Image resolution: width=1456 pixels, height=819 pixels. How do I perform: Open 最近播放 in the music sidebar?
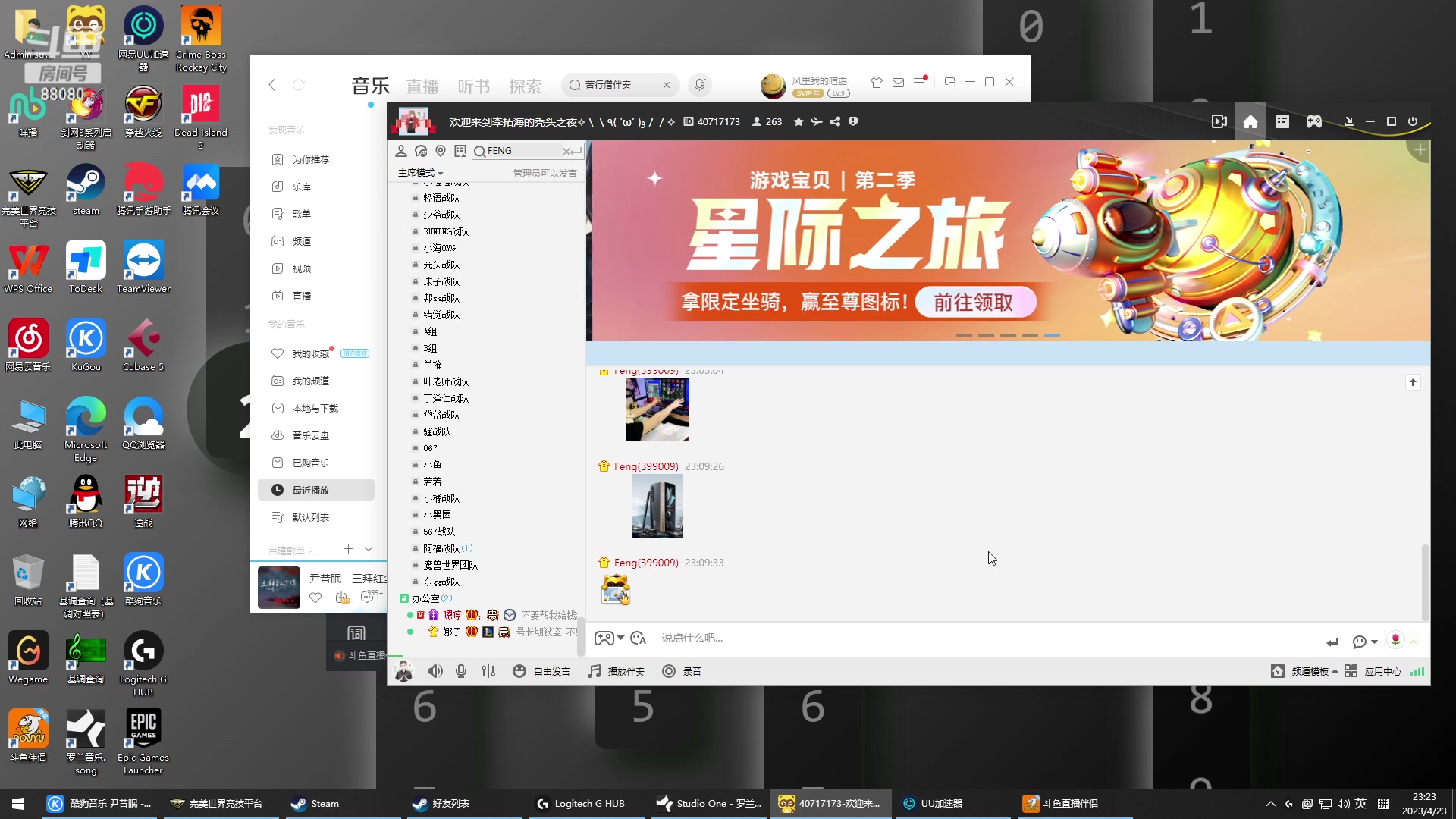pos(314,489)
